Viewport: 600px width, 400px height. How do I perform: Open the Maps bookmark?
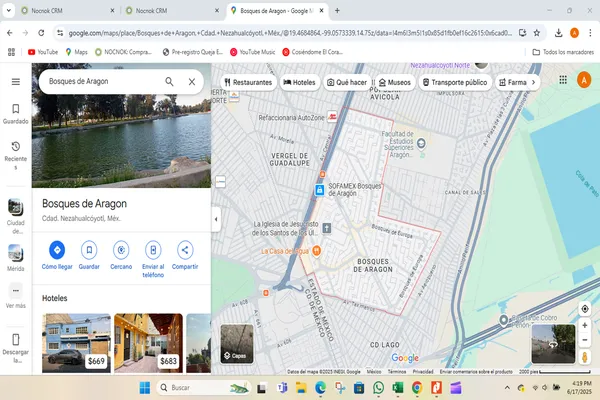click(77, 52)
